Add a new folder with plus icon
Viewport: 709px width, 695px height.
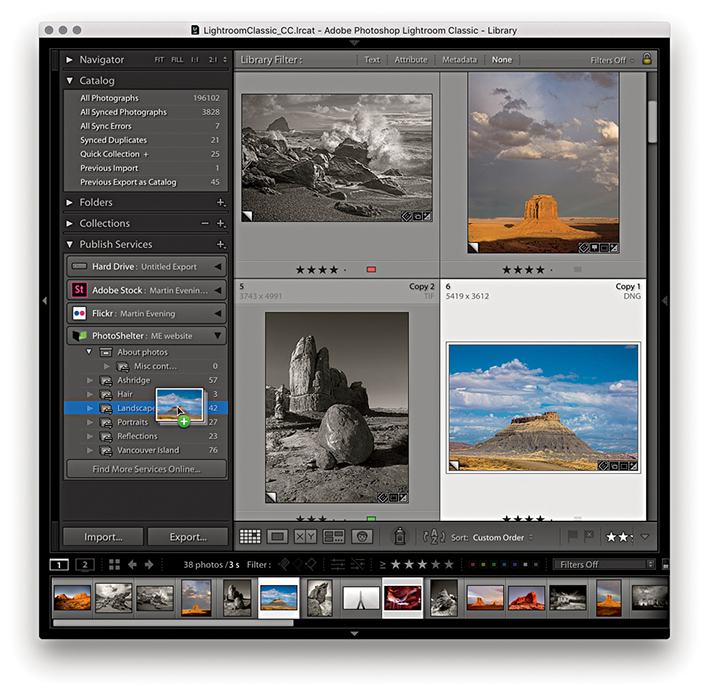220,203
